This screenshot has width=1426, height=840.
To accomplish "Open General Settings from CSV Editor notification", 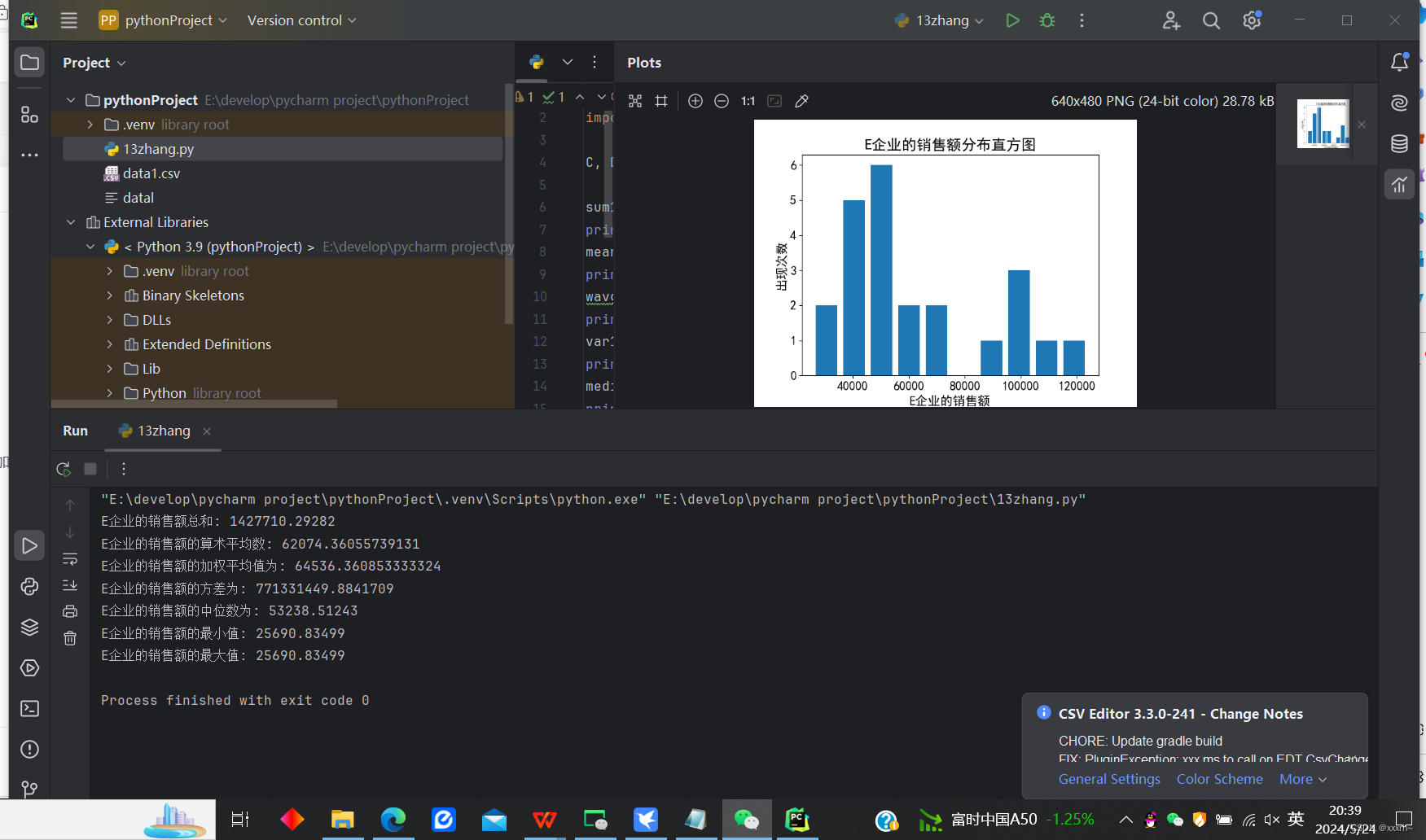I will coord(1109,779).
